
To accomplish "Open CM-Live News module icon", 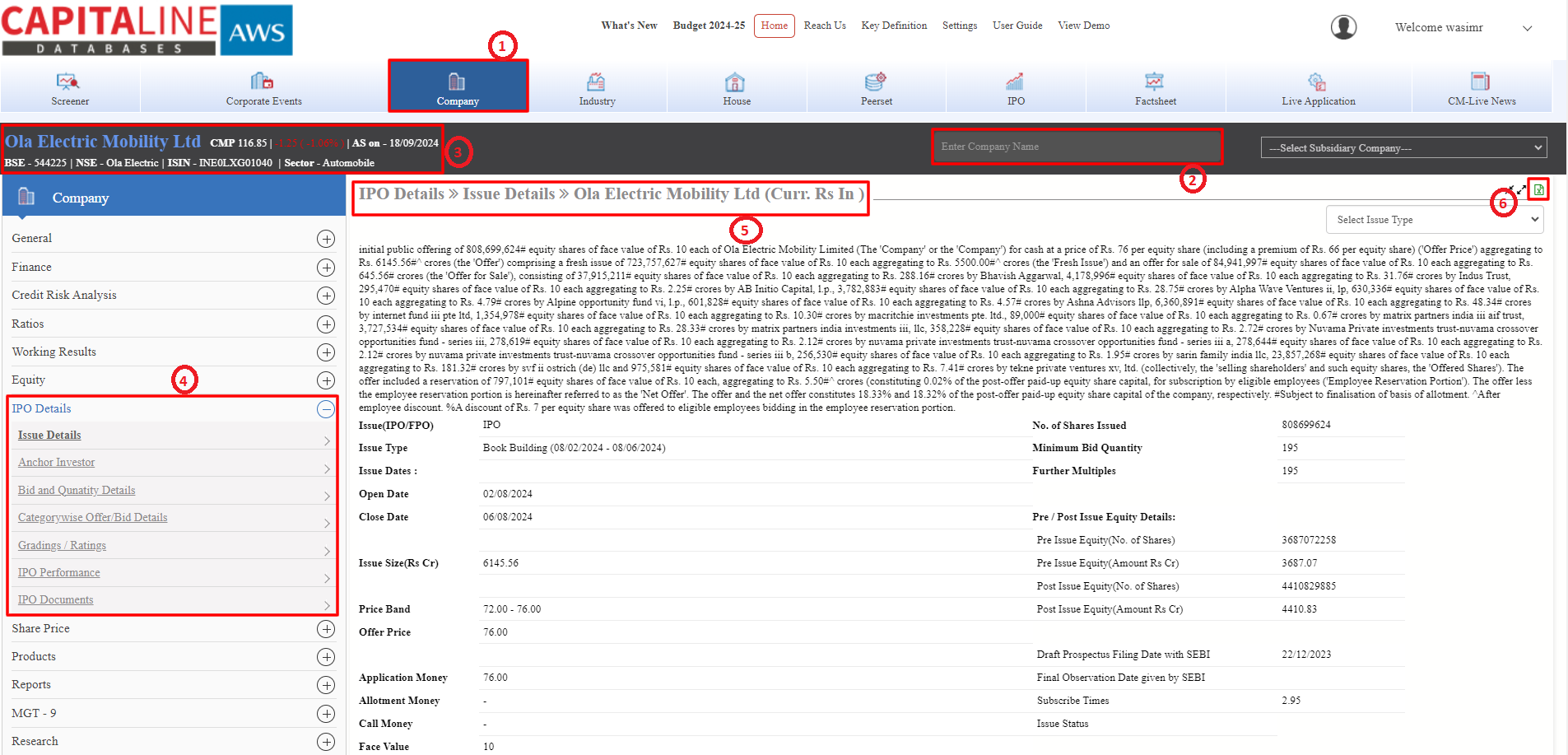I will (x=1480, y=81).
